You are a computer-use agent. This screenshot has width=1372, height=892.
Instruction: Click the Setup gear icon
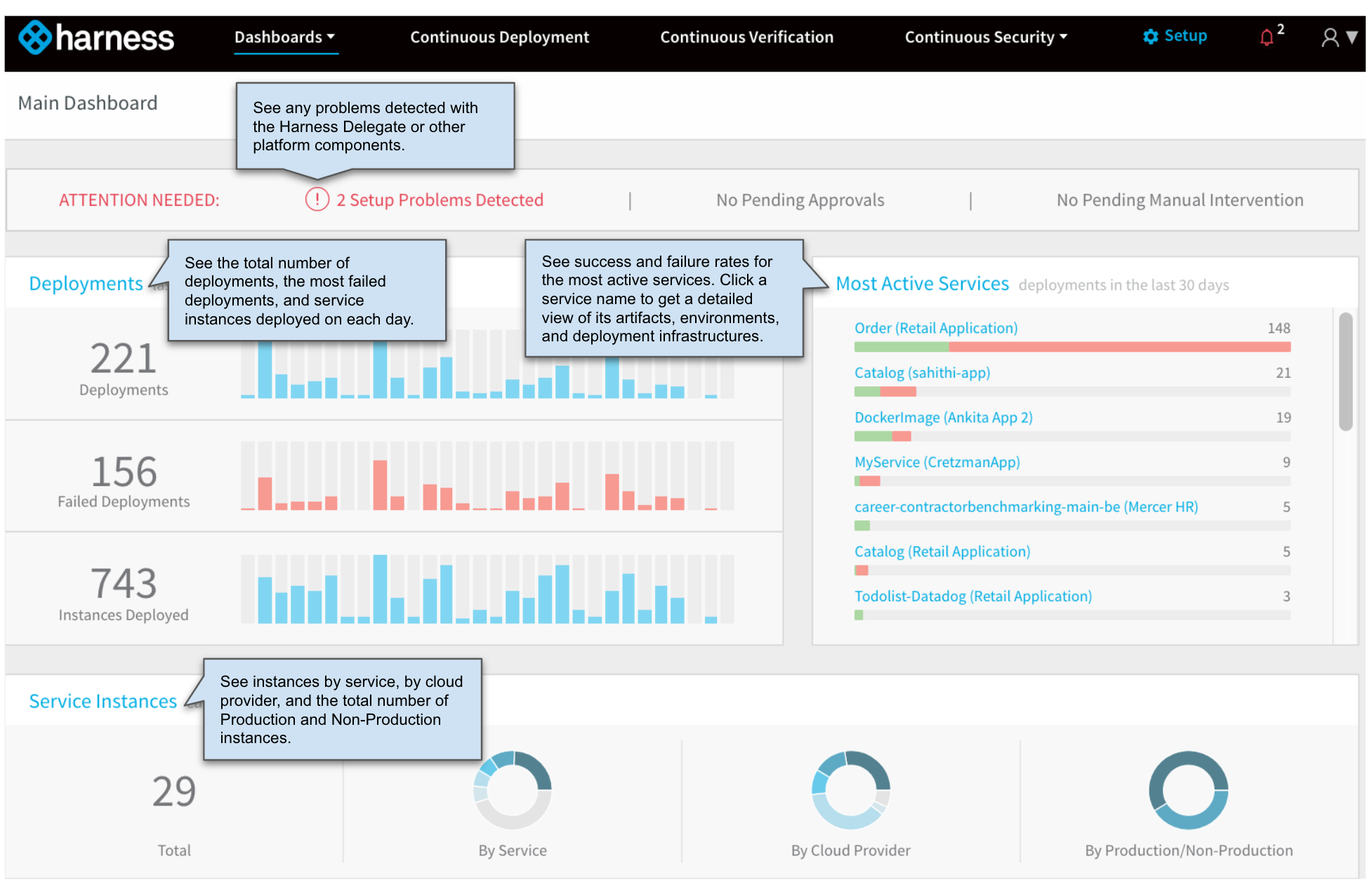click(x=1150, y=37)
